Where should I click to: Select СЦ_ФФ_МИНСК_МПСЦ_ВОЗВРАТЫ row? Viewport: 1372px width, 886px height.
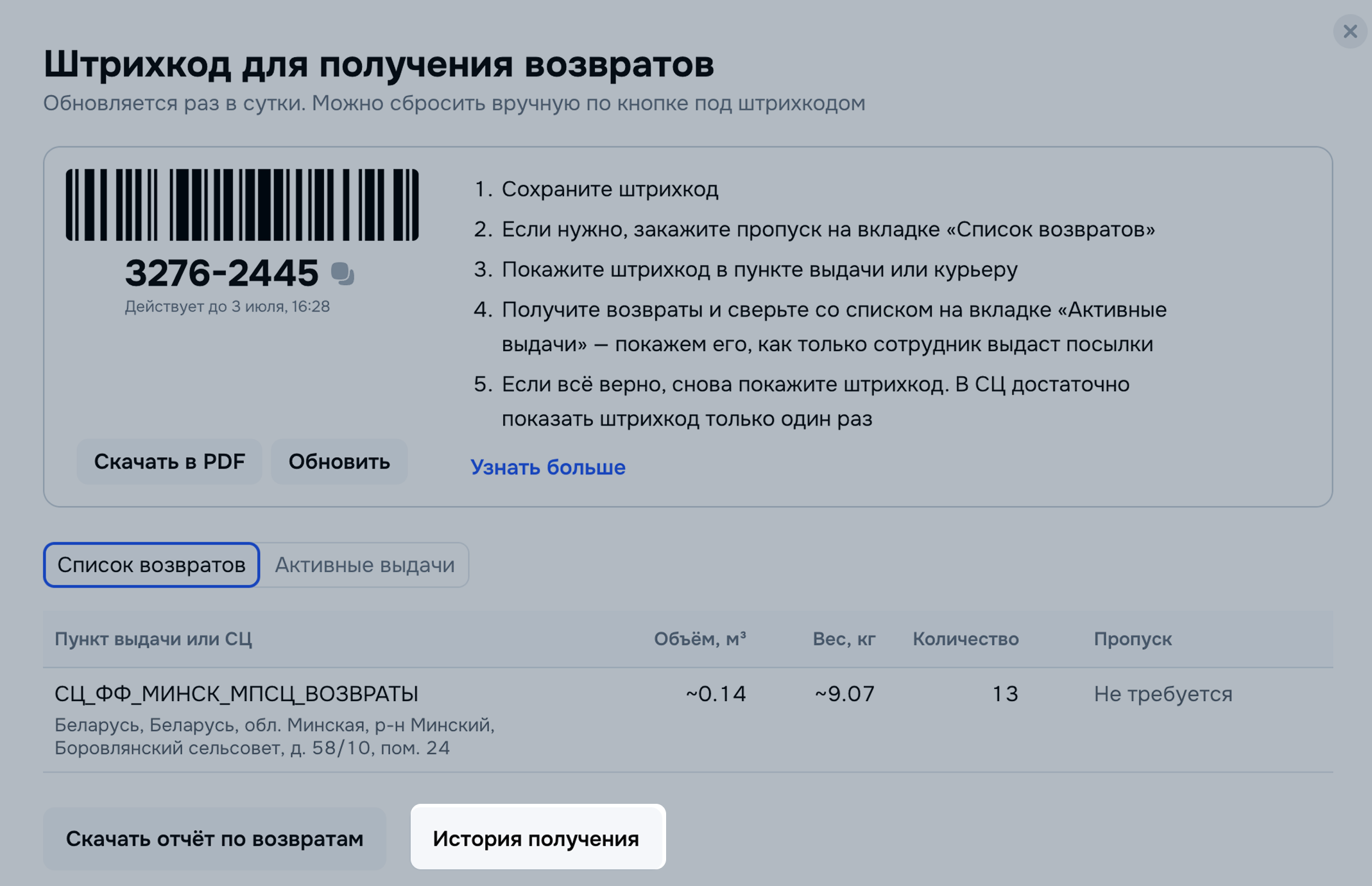pyautogui.click(x=236, y=693)
